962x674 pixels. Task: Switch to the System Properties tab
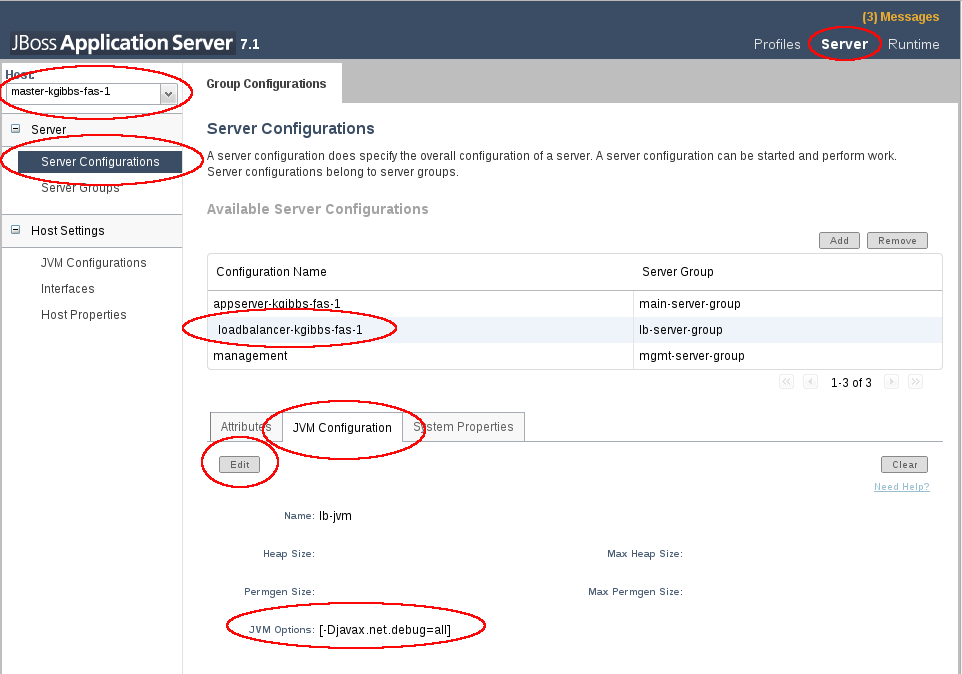click(x=463, y=427)
